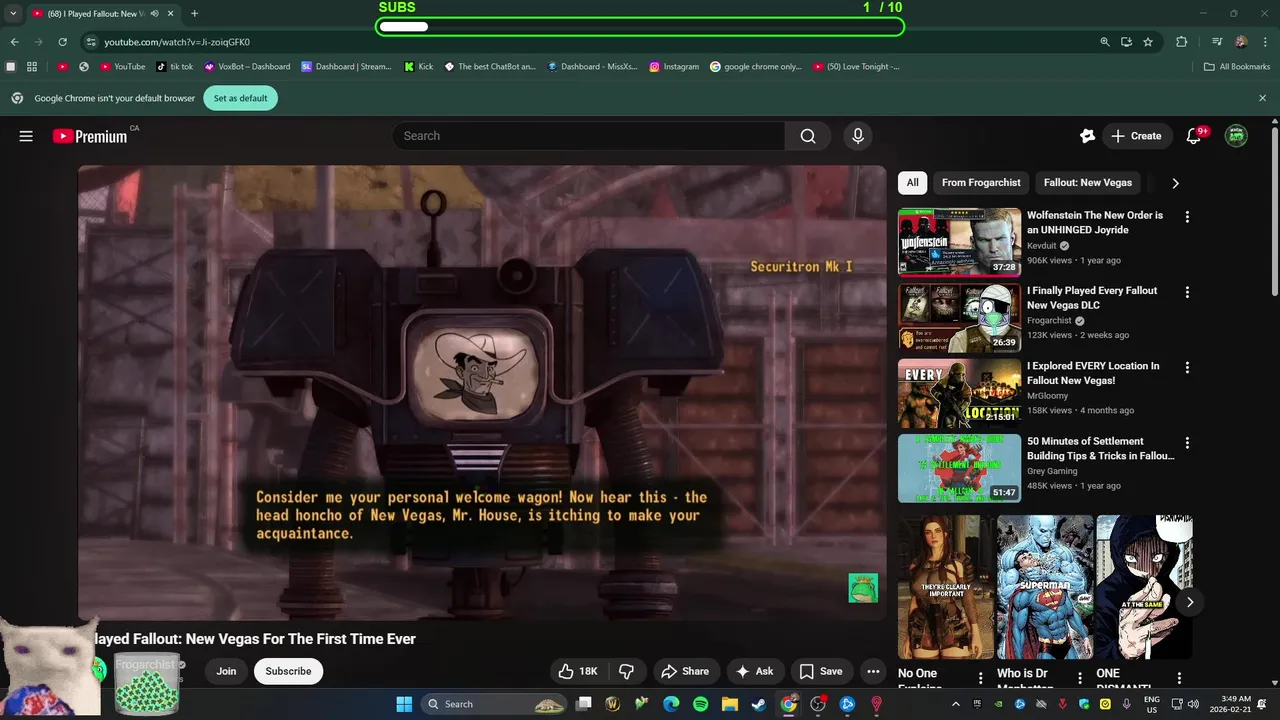Save the video to a playlist
Screen dimensions: 1280x720
[821, 671]
